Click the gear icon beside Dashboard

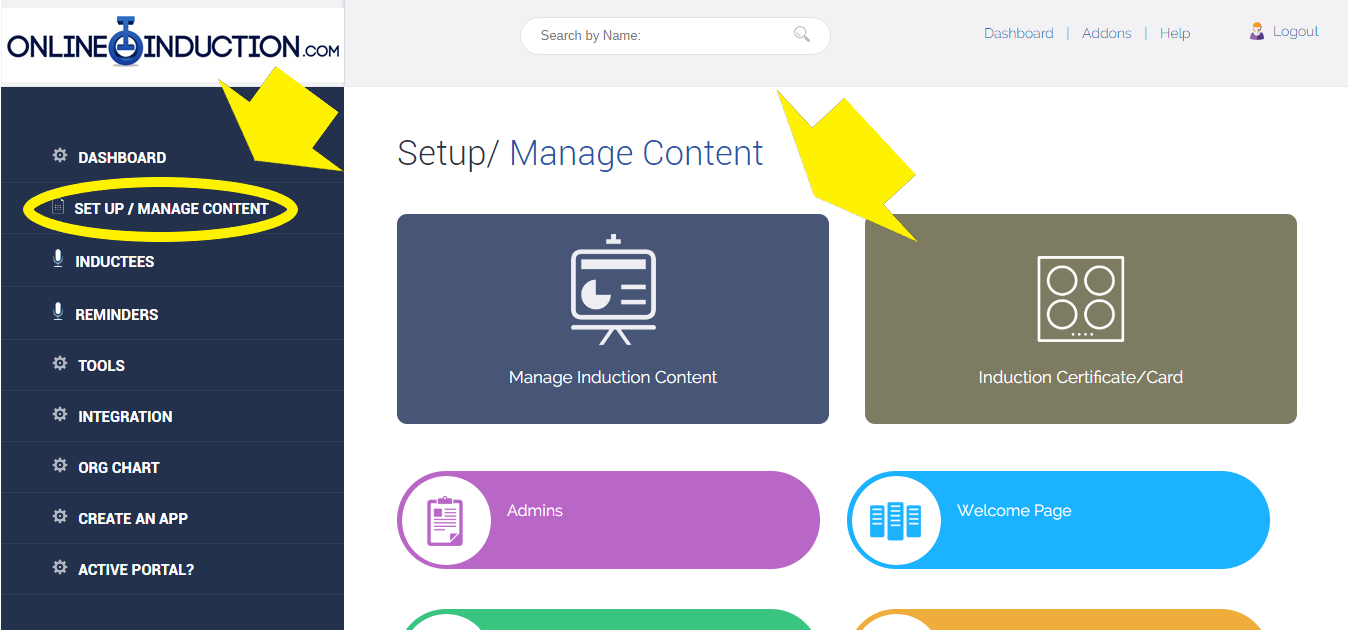point(60,156)
